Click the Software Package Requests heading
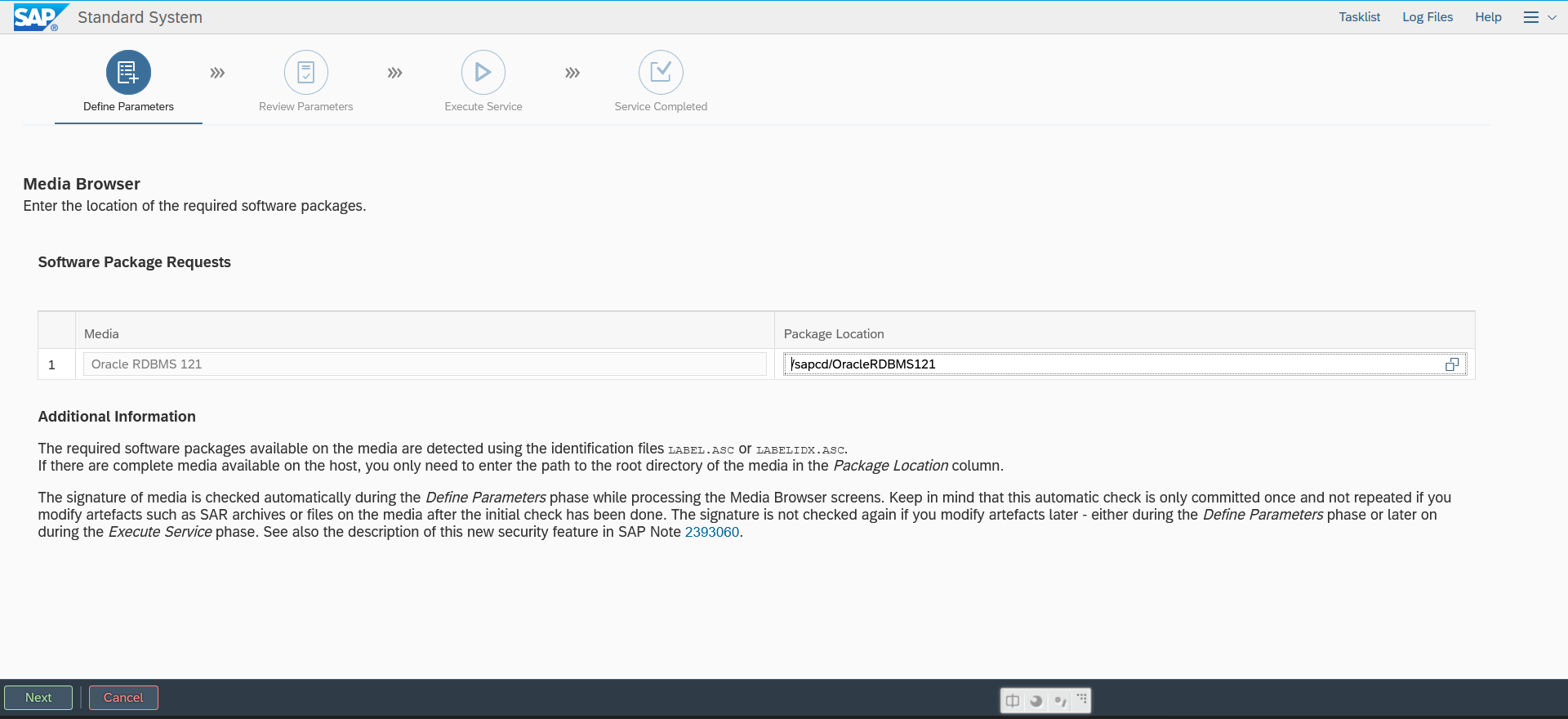The image size is (1568, 719). click(135, 262)
